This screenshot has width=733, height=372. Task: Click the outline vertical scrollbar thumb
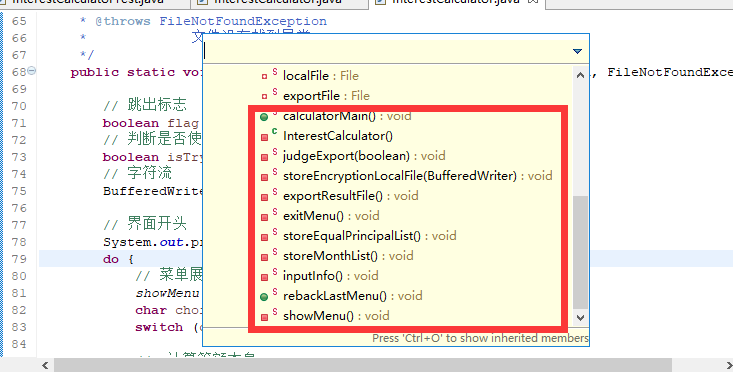581,252
